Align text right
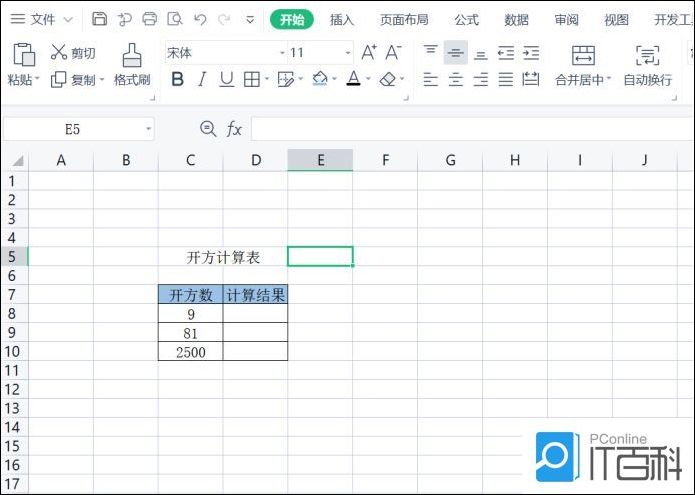 [480, 80]
